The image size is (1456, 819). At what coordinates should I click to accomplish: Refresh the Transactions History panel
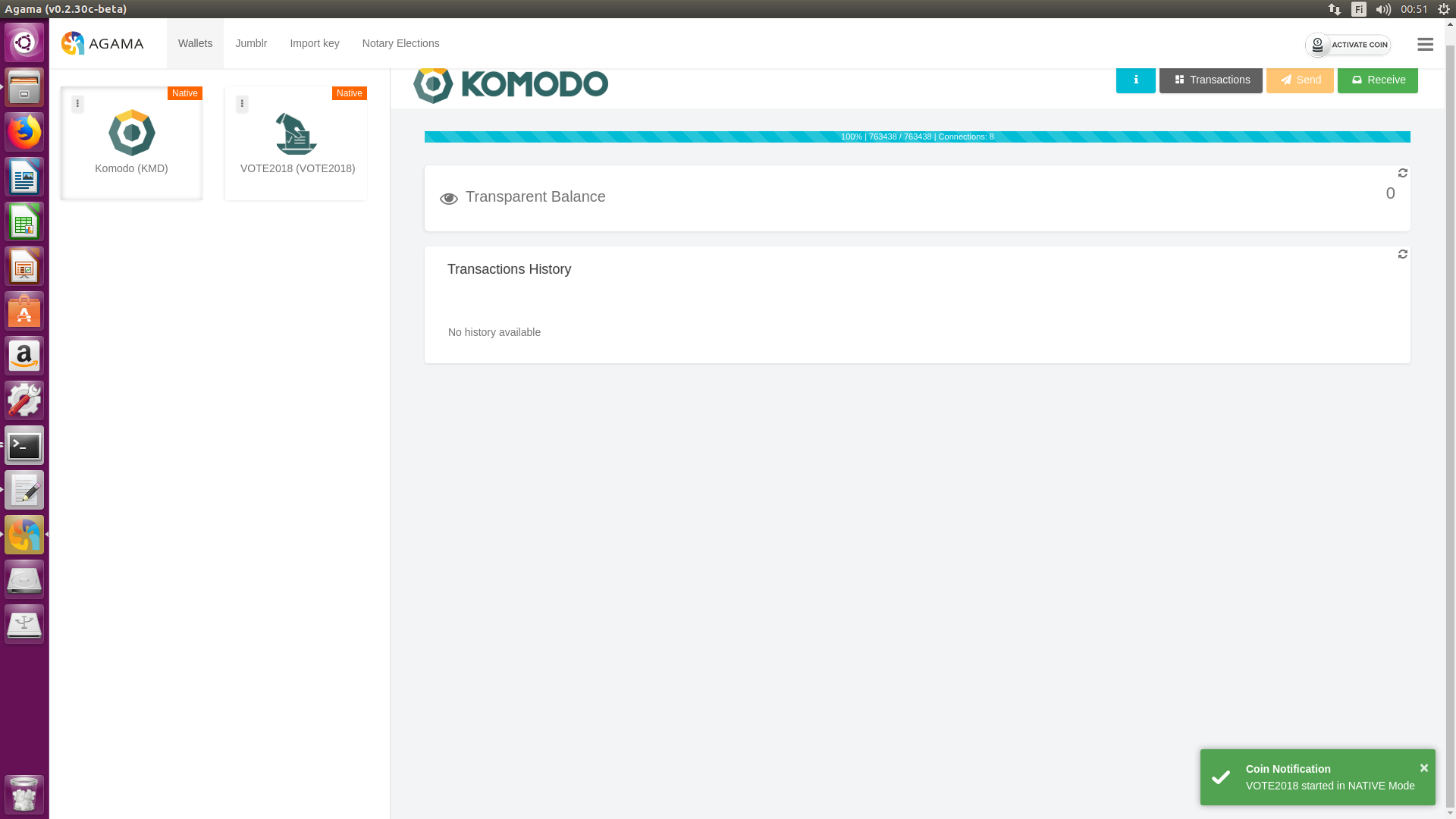click(x=1402, y=255)
